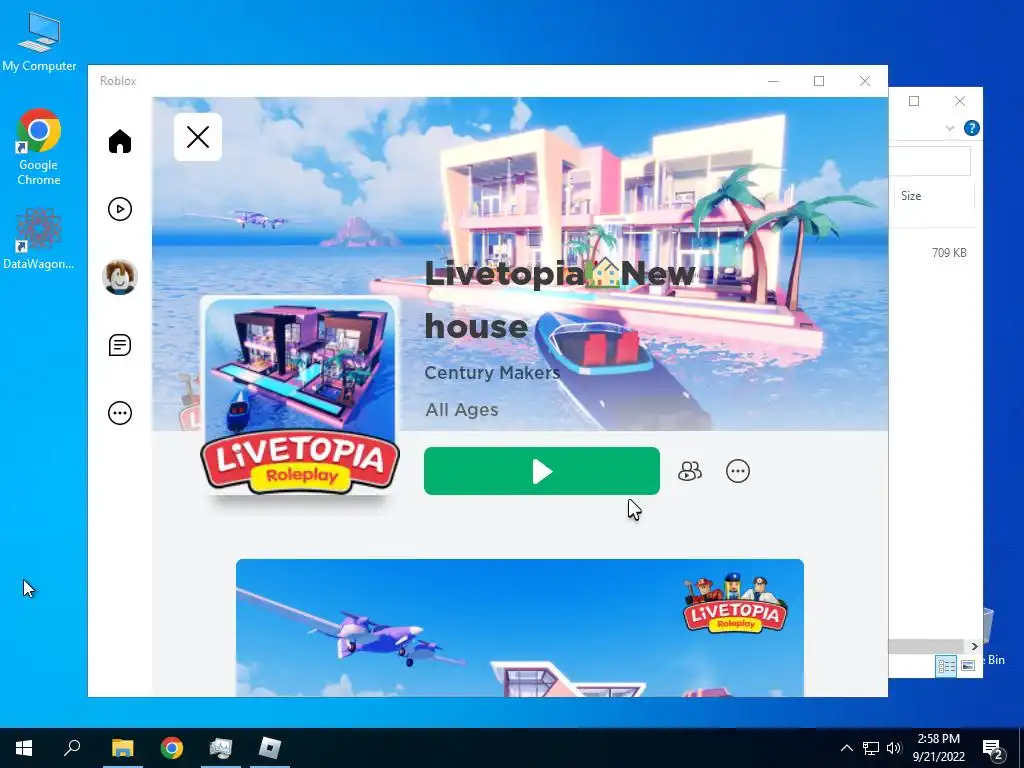Viewport: 1024px width, 768px height.
Task: Start Livetopia with the green Play button
Action: (x=541, y=471)
